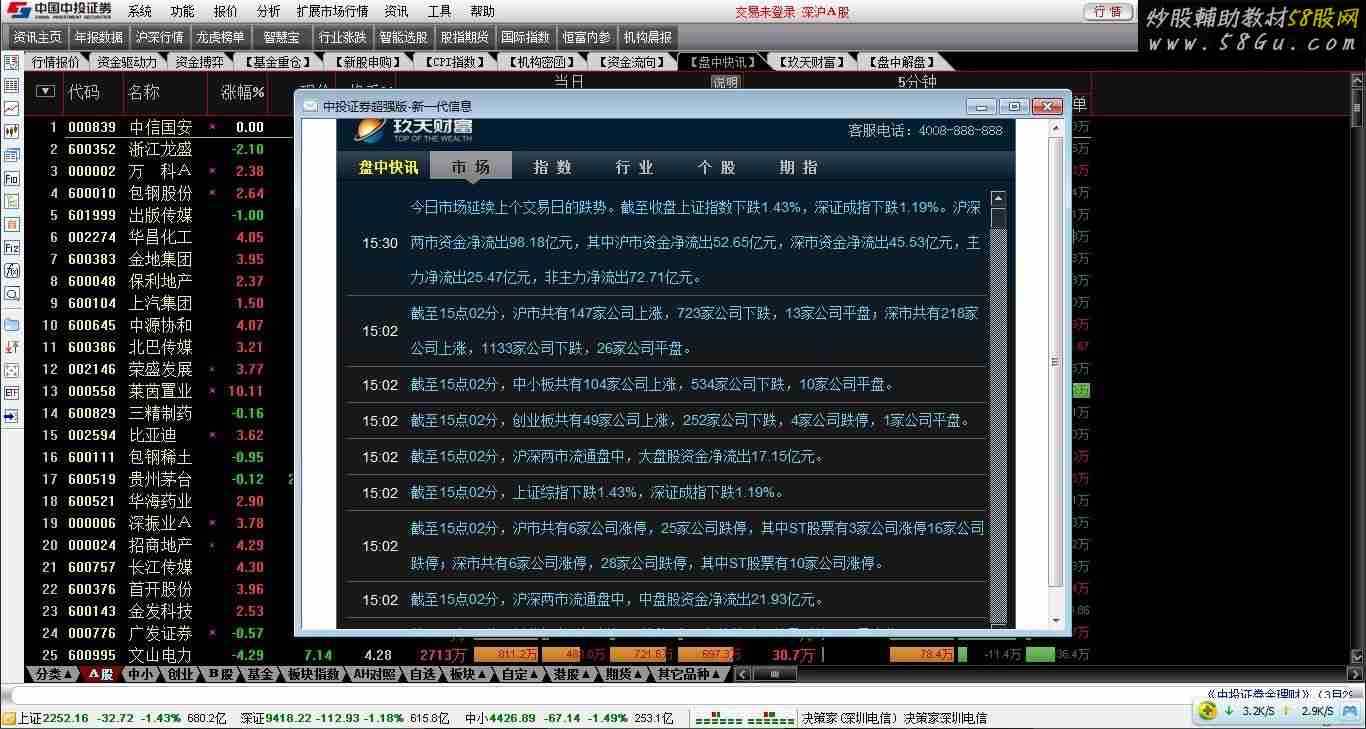Expand the 自定 bottom tab menu
Screen dimensions: 1366x729
pos(519,674)
